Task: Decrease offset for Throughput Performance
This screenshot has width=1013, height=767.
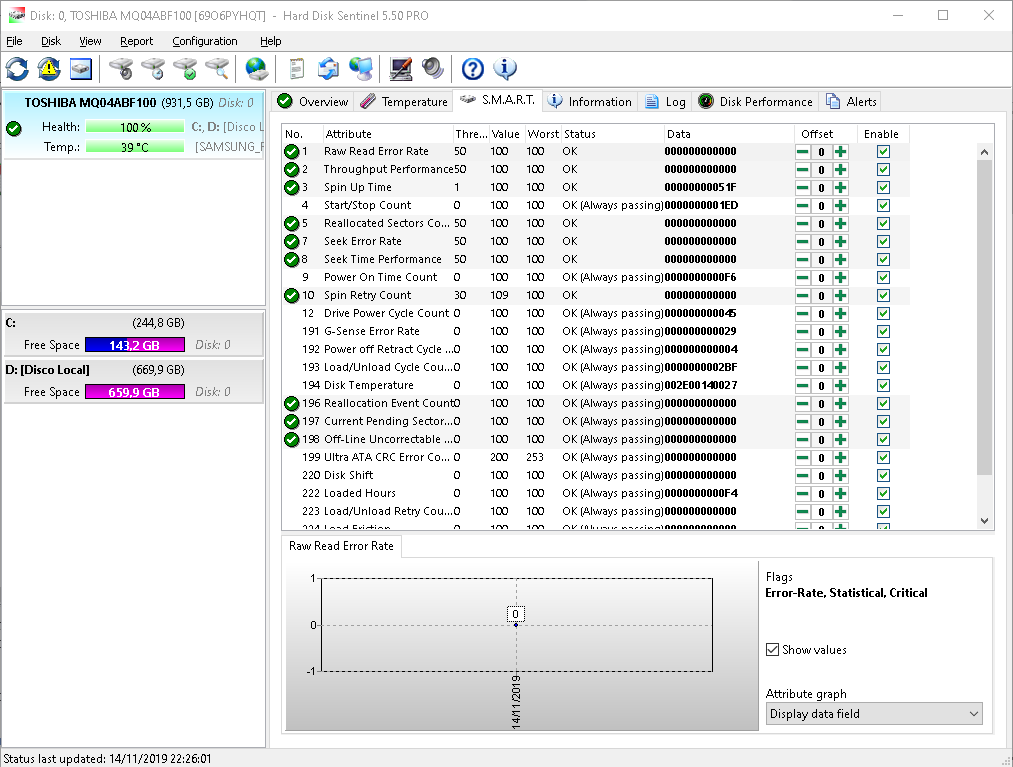Action: pos(802,170)
